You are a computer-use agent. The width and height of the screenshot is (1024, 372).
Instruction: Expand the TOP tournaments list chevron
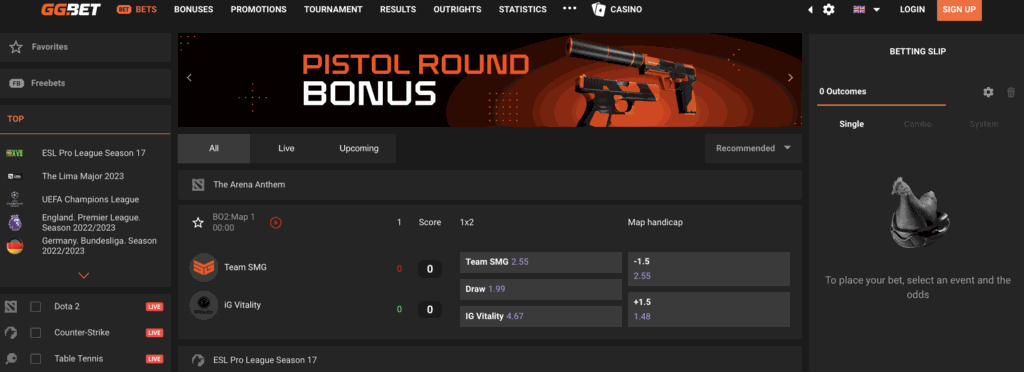click(x=84, y=275)
